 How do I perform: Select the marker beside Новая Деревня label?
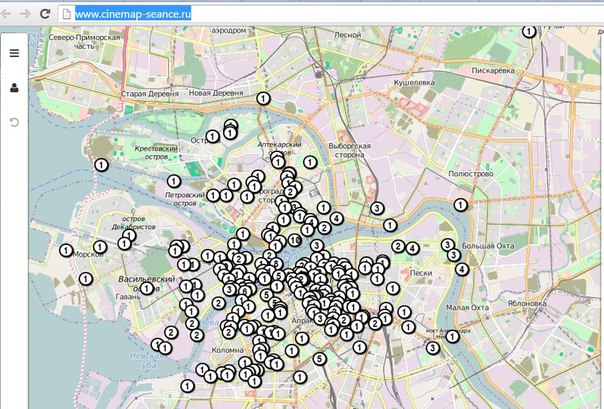(263, 97)
